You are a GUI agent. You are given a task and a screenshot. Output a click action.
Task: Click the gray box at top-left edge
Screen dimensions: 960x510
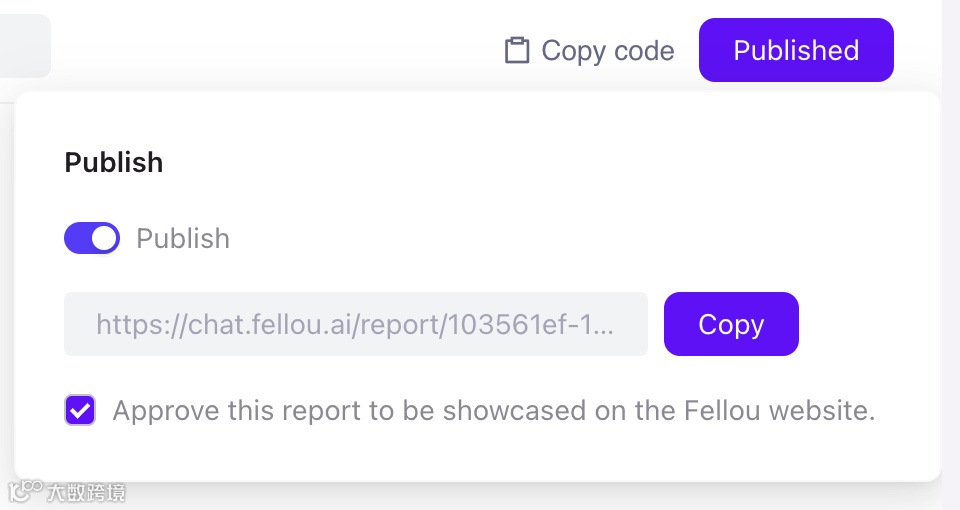coord(24,45)
